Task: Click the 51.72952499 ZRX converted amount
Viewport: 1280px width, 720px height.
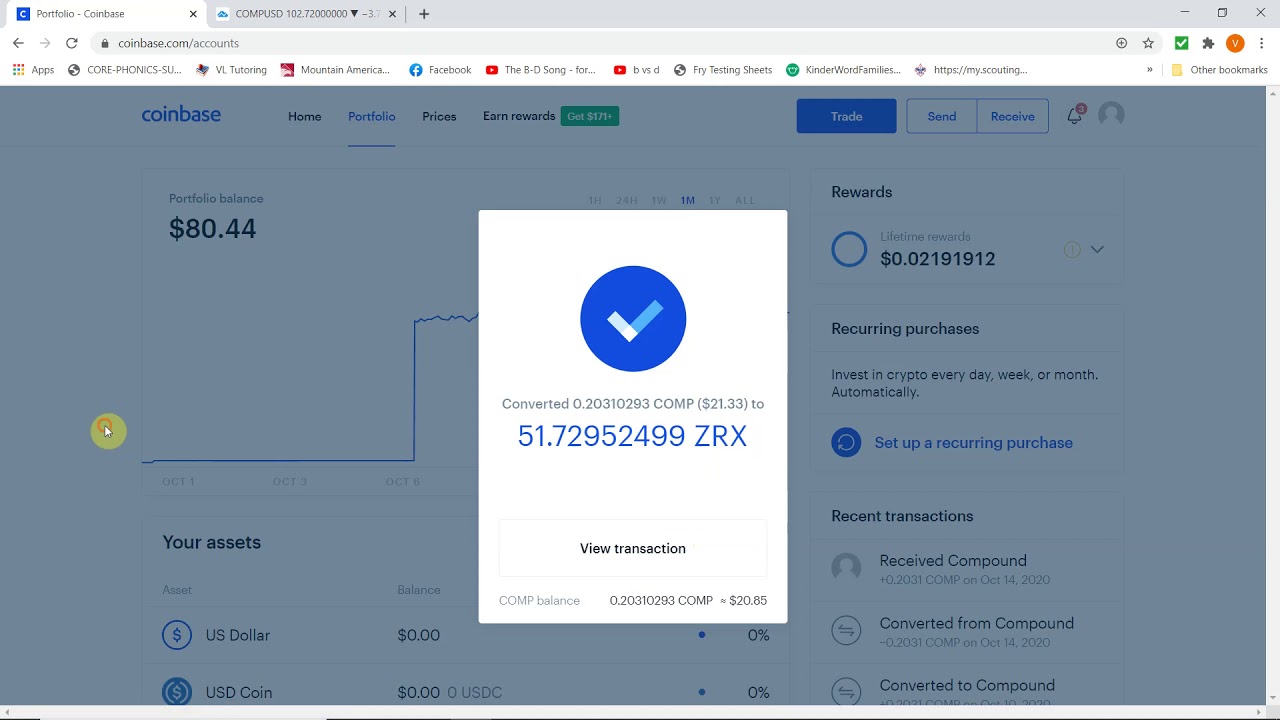Action: (632, 436)
